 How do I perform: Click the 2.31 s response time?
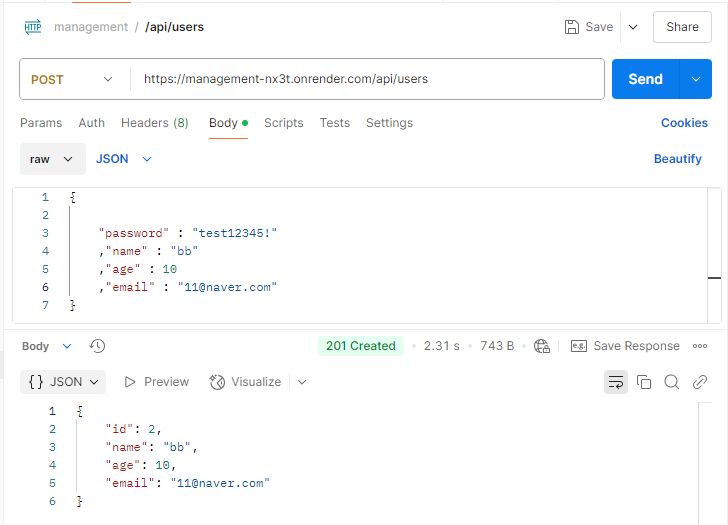point(442,346)
